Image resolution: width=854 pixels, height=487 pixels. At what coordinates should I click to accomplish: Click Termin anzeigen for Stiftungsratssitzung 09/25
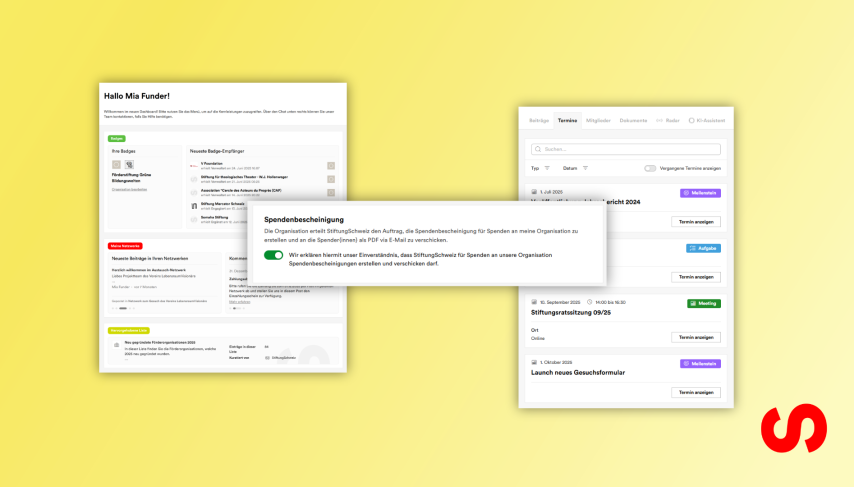pyautogui.click(x=696, y=338)
